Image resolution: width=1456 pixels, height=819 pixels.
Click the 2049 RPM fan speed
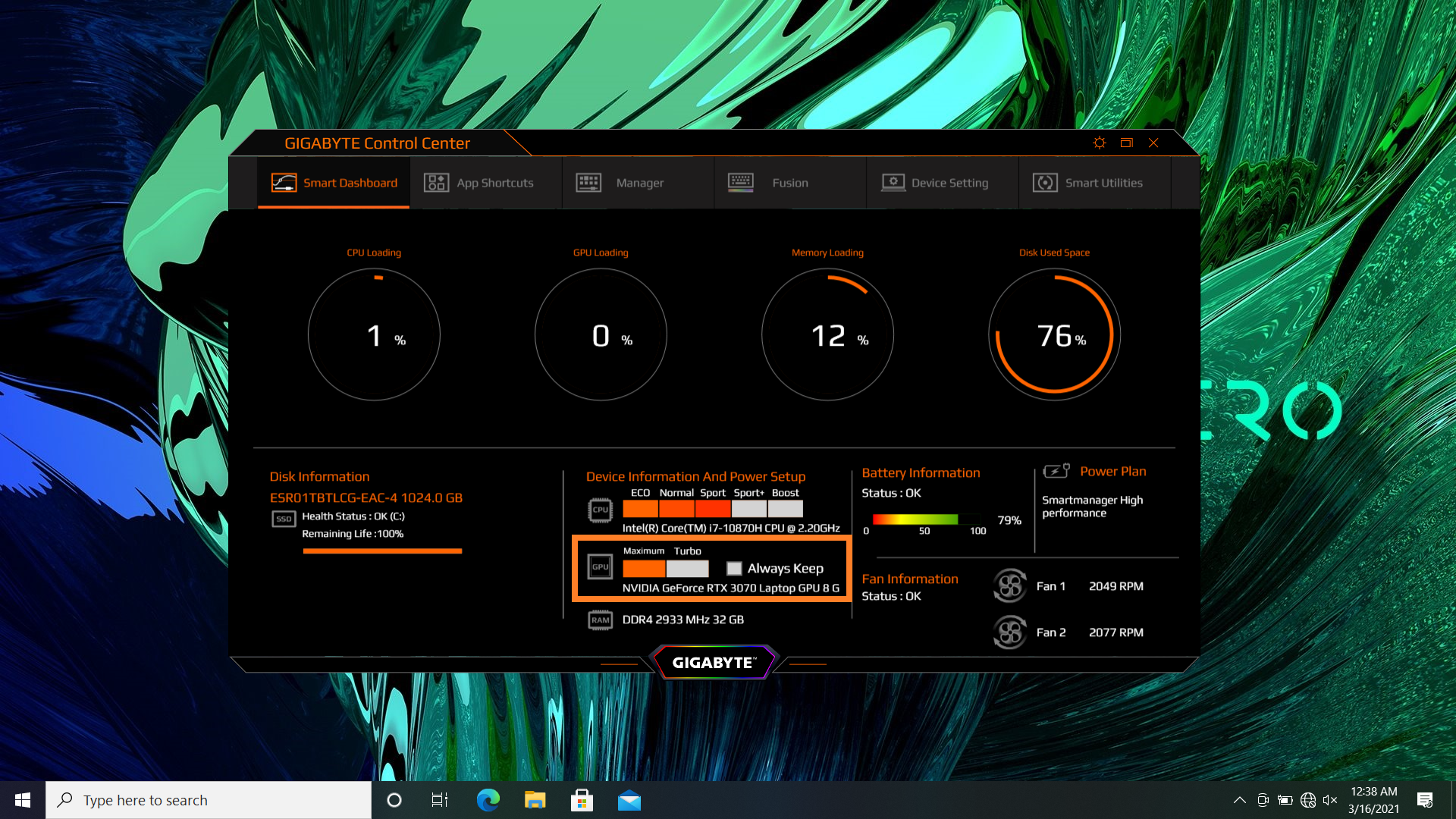pos(1116,586)
